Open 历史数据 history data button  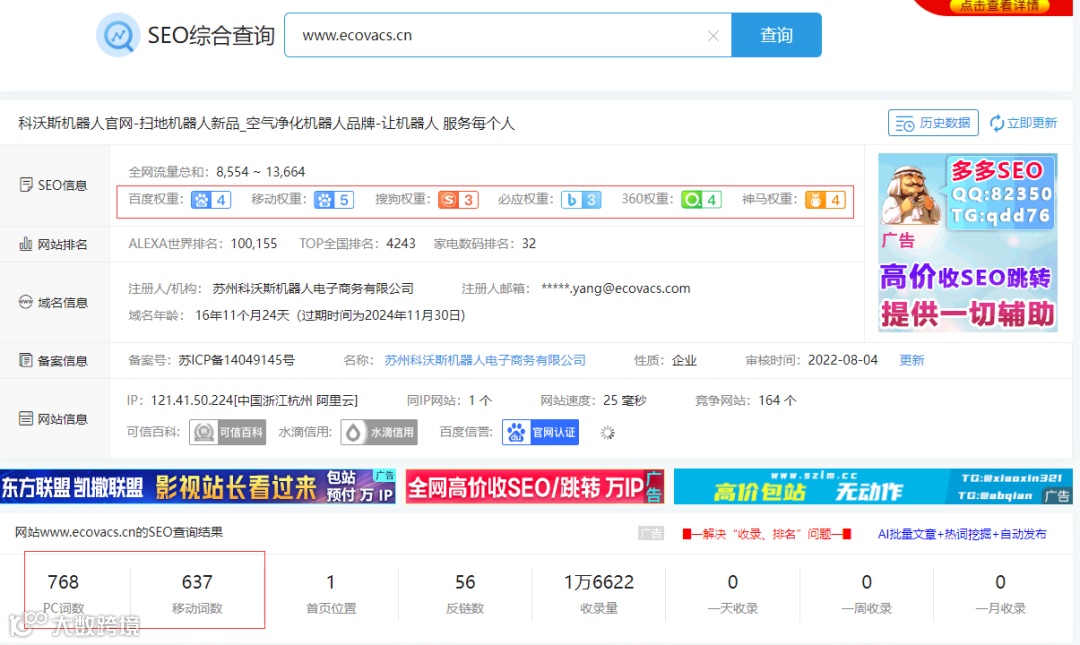(x=933, y=123)
